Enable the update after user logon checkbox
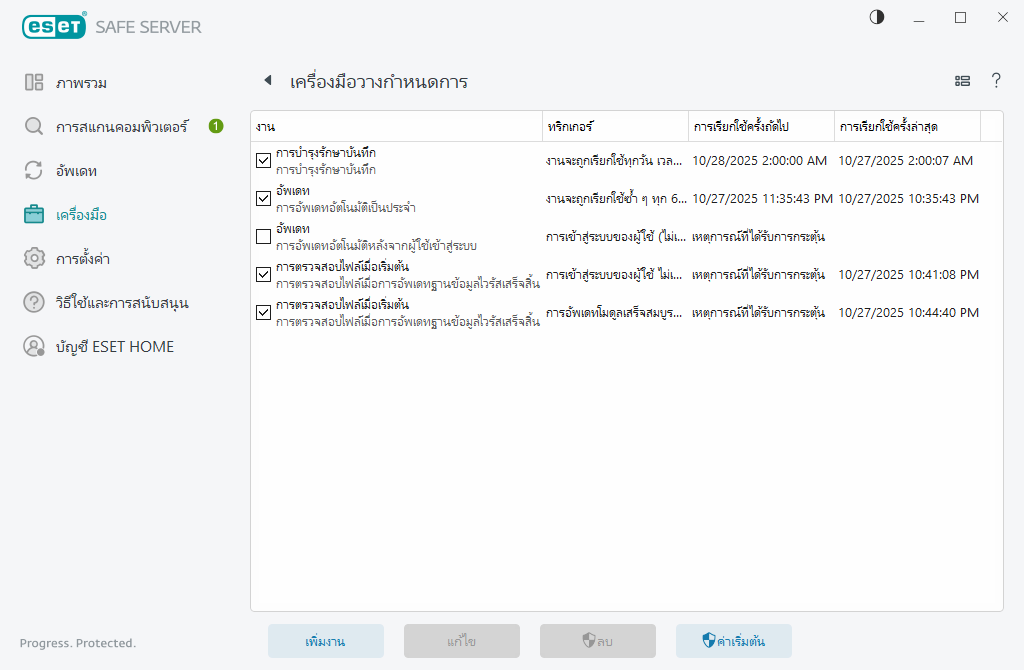This screenshot has width=1024, height=670. [263, 237]
